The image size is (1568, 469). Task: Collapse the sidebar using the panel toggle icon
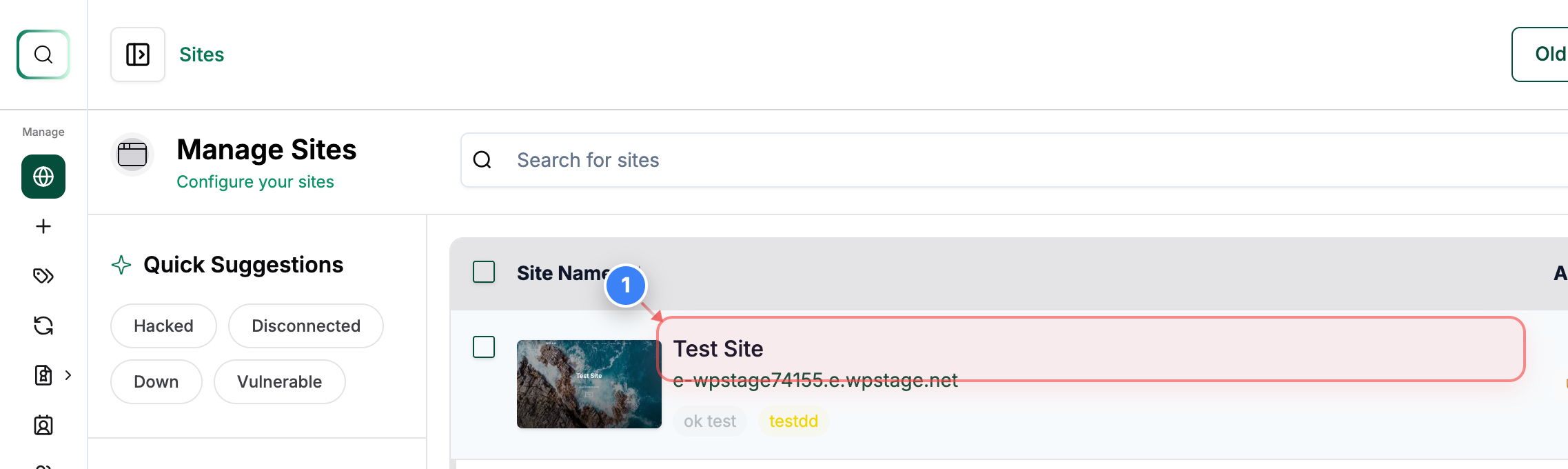[x=137, y=54]
